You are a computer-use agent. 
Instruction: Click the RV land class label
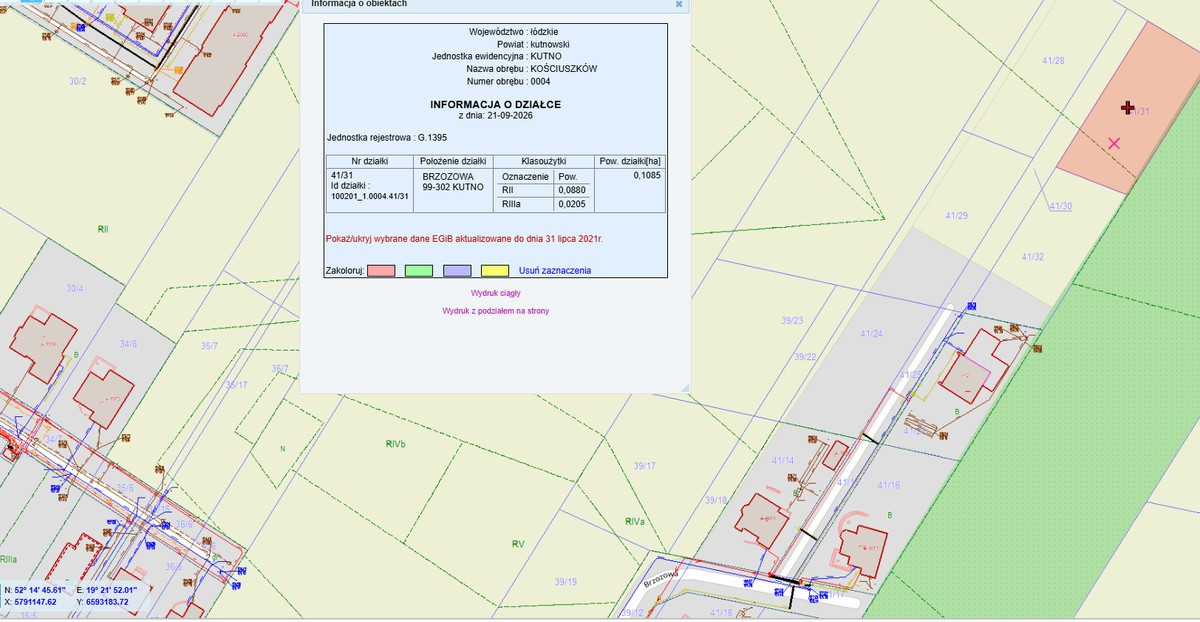(x=518, y=544)
